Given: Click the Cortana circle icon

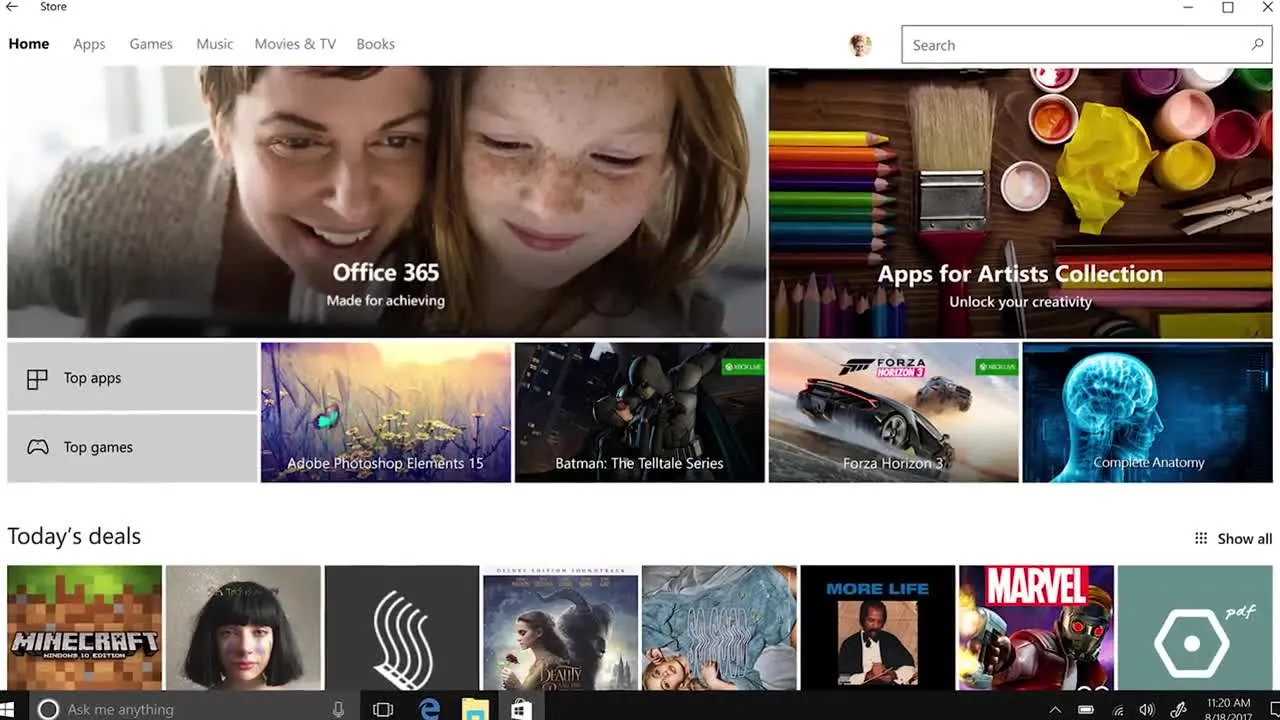Looking at the screenshot, I should click(48, 709).
